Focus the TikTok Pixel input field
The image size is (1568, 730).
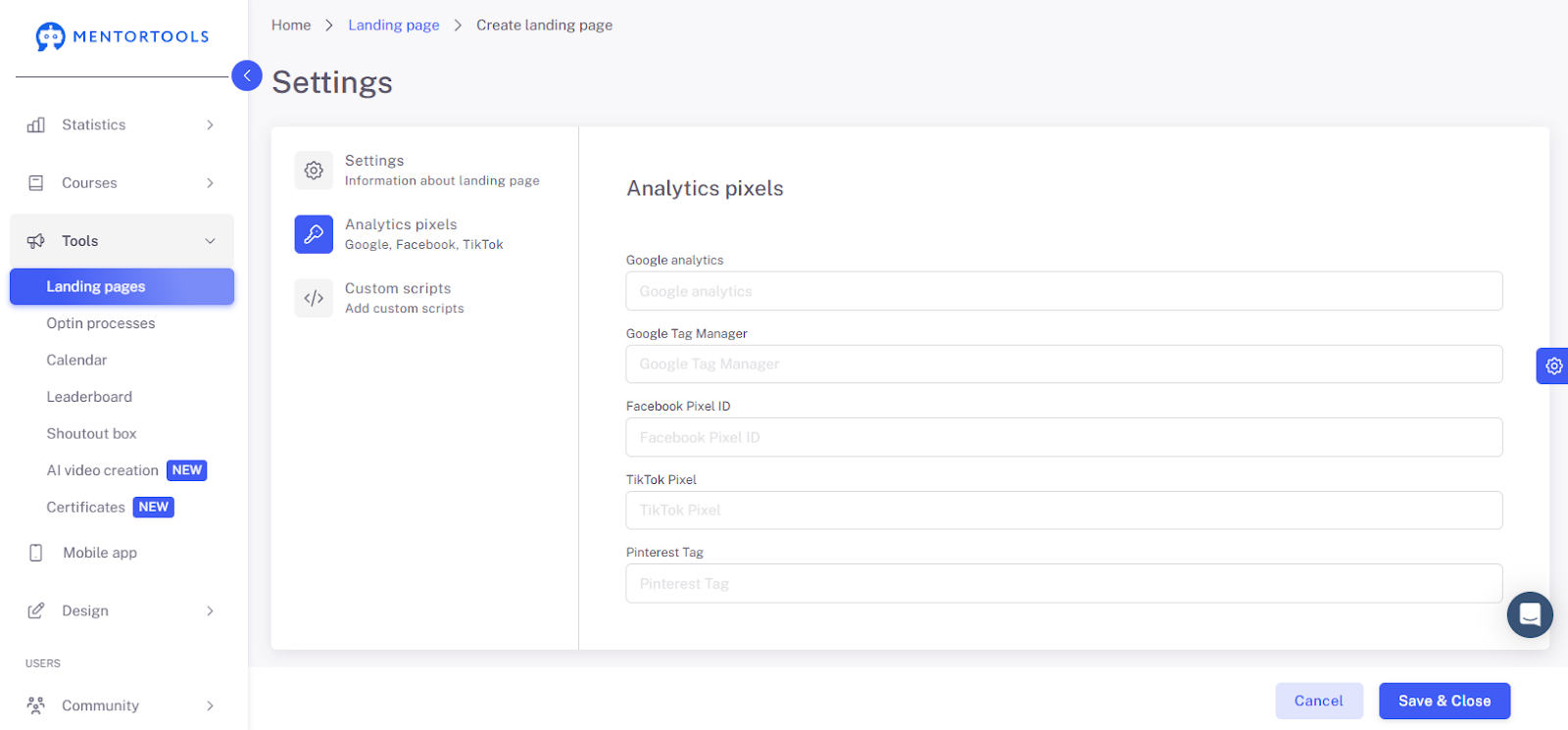[x=1064, y=511]
